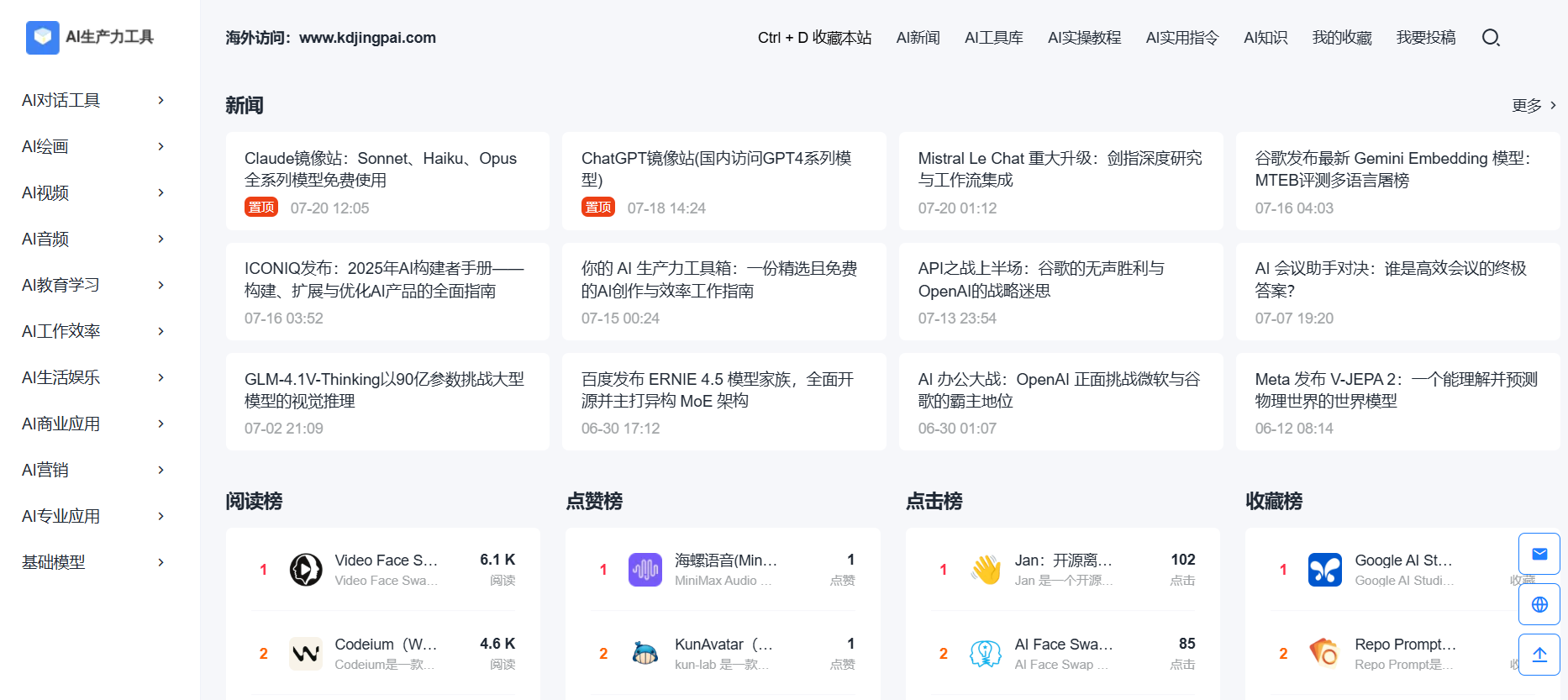Open AI知识 navigation item
1568x700 pixels.
pos(1265,38)
